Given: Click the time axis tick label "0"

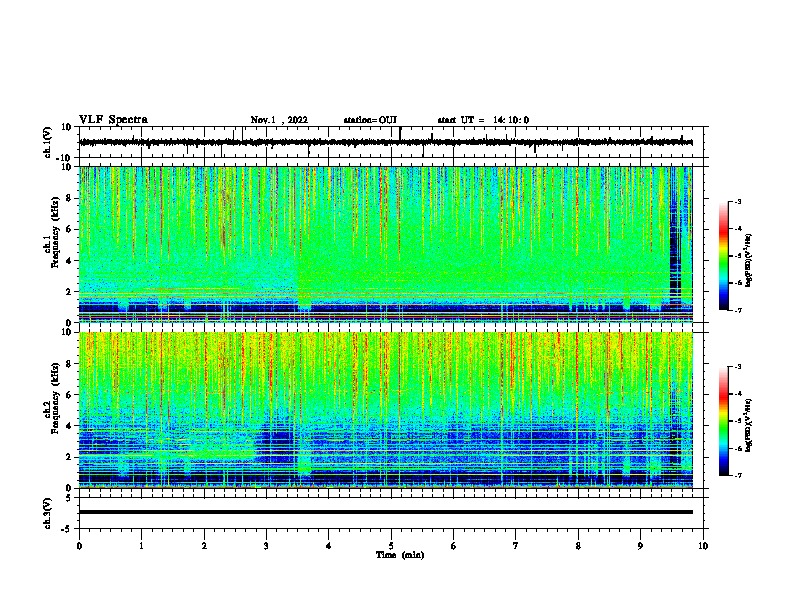Looking at the screenshot, I should coord(79,546).
